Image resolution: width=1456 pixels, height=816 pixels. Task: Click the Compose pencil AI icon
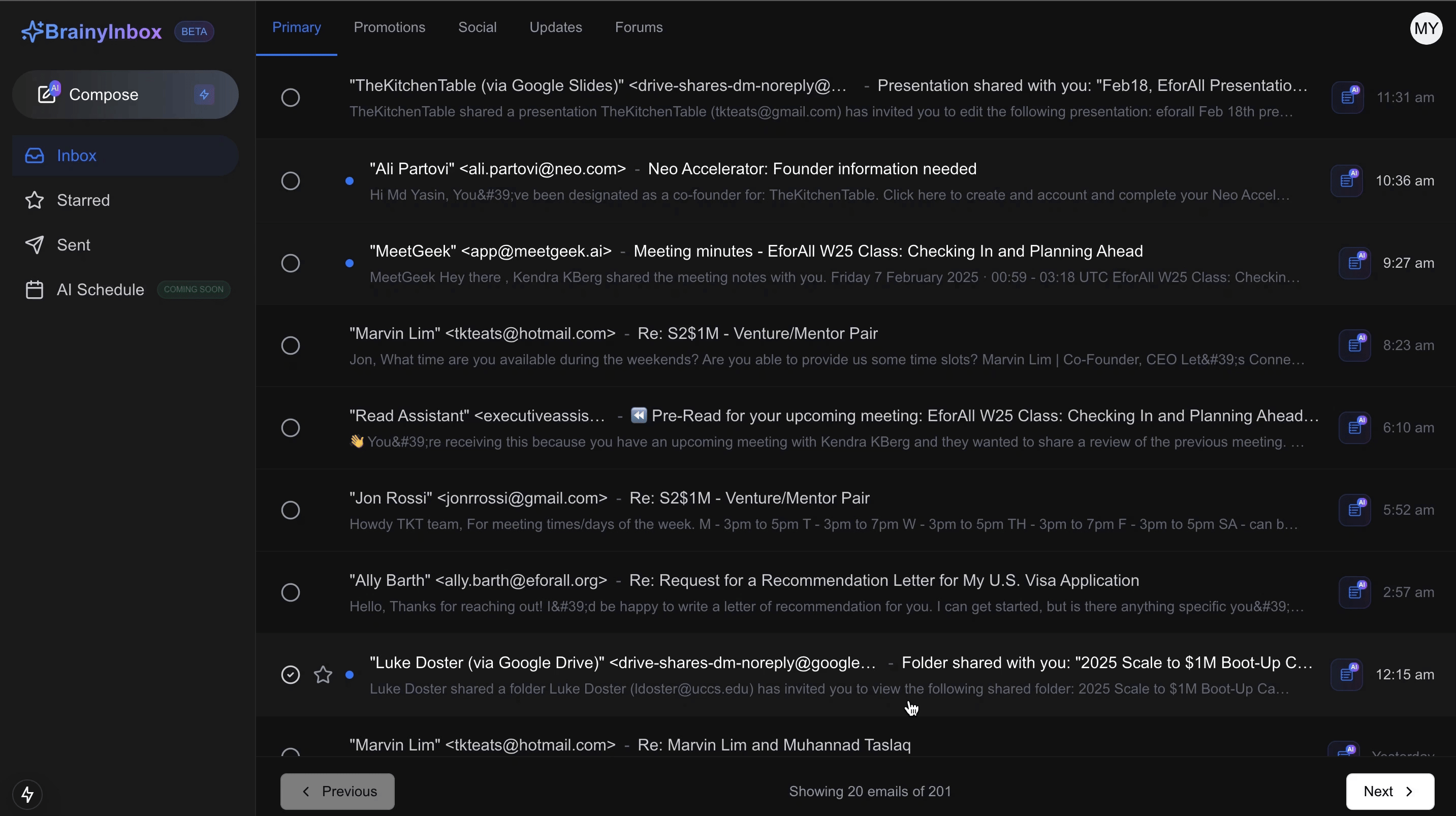48,92
